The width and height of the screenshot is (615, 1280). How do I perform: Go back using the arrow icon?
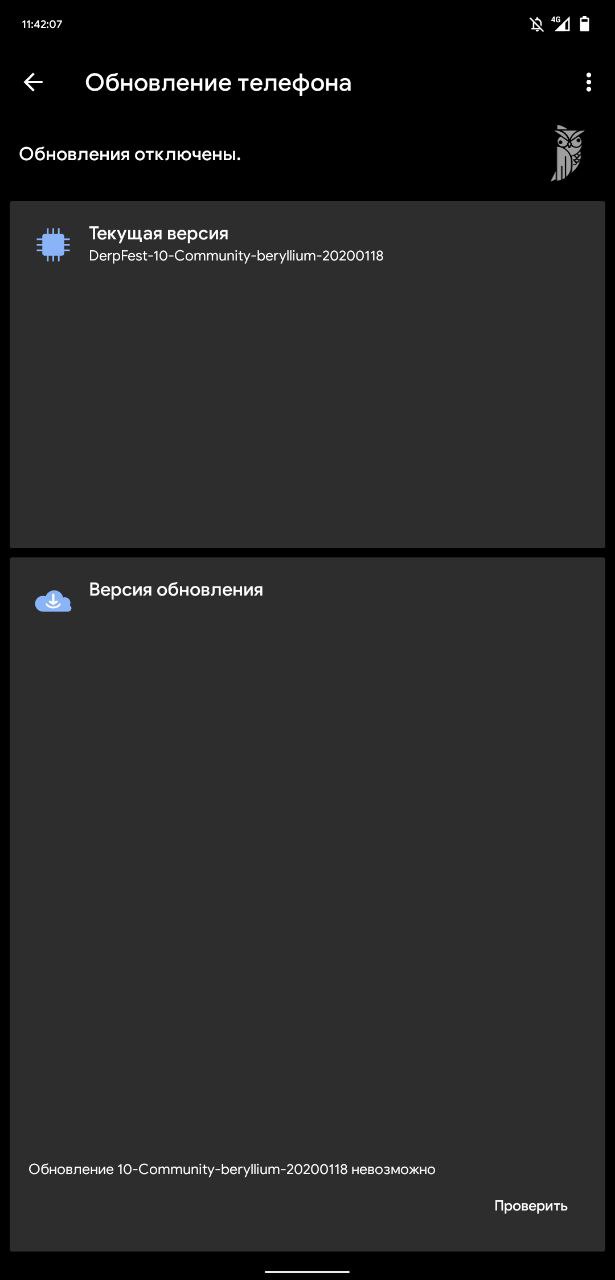click(x=33, y=83)
